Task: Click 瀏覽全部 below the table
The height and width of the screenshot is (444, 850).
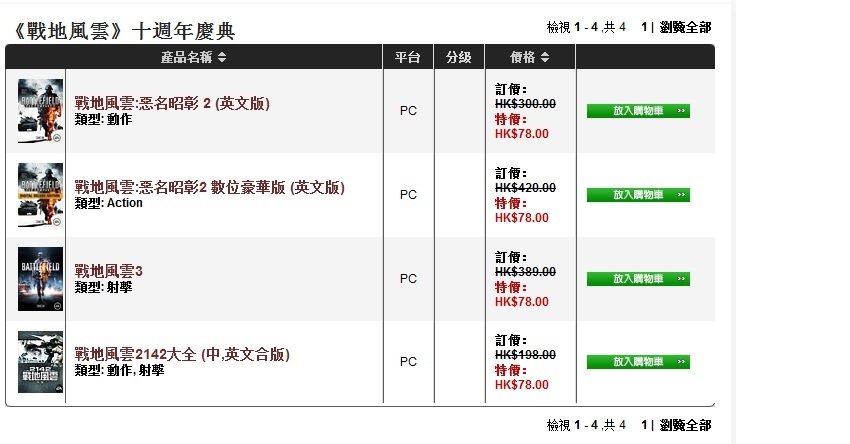Action: pos(685,425)
